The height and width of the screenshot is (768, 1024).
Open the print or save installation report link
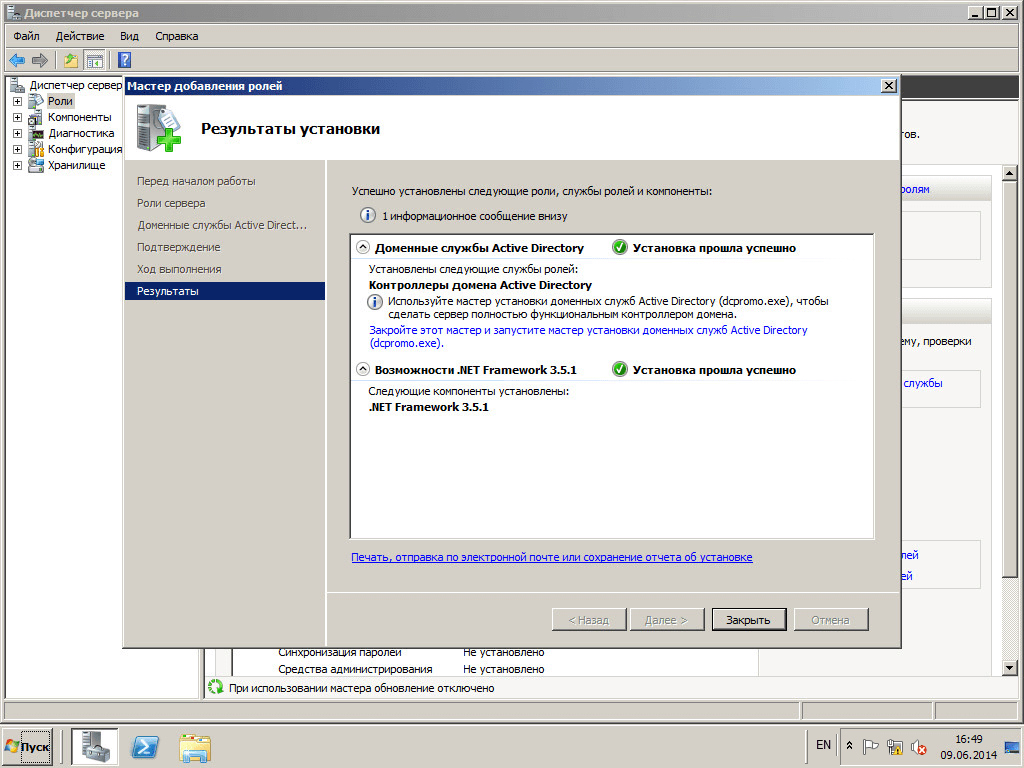coord(551,557)
